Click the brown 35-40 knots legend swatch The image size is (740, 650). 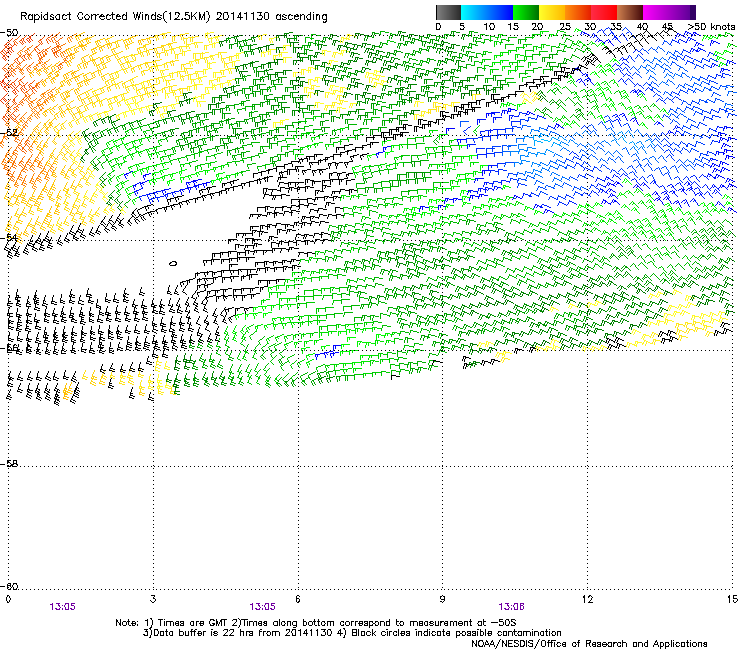(x=630, y=12)
